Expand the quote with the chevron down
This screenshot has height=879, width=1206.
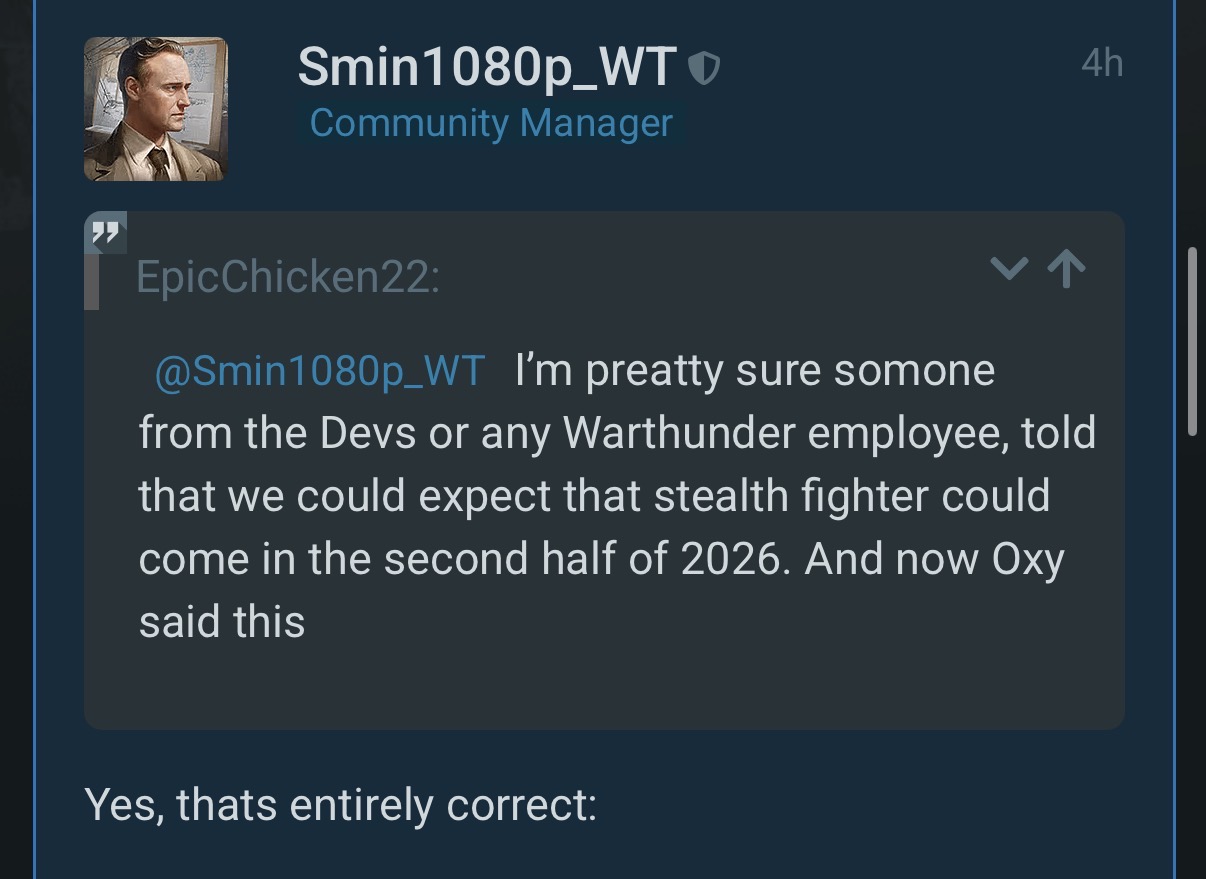(1008, 268)
